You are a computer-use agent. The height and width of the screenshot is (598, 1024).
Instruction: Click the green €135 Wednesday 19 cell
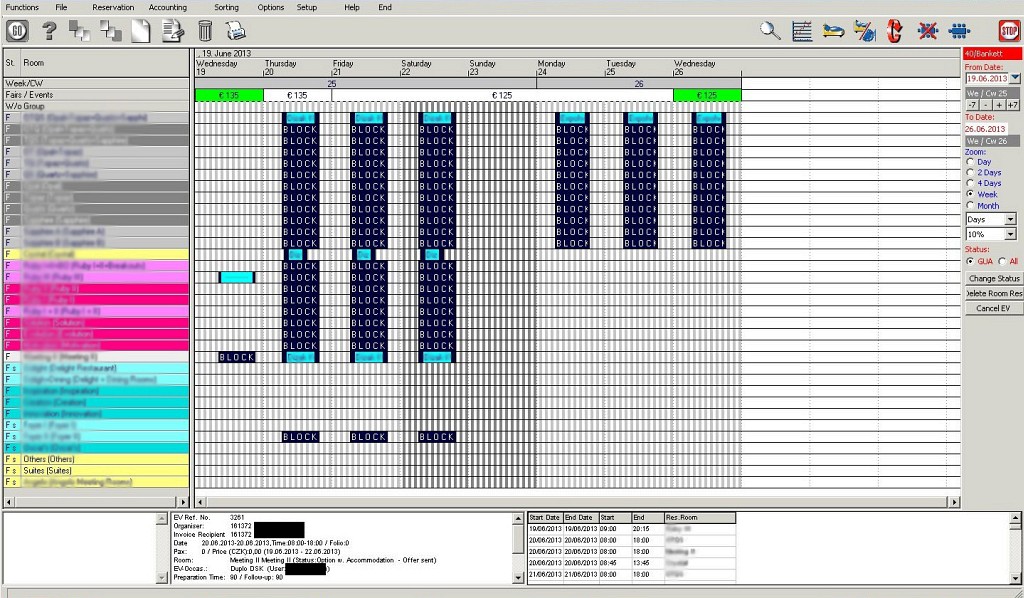pos(229,95)
